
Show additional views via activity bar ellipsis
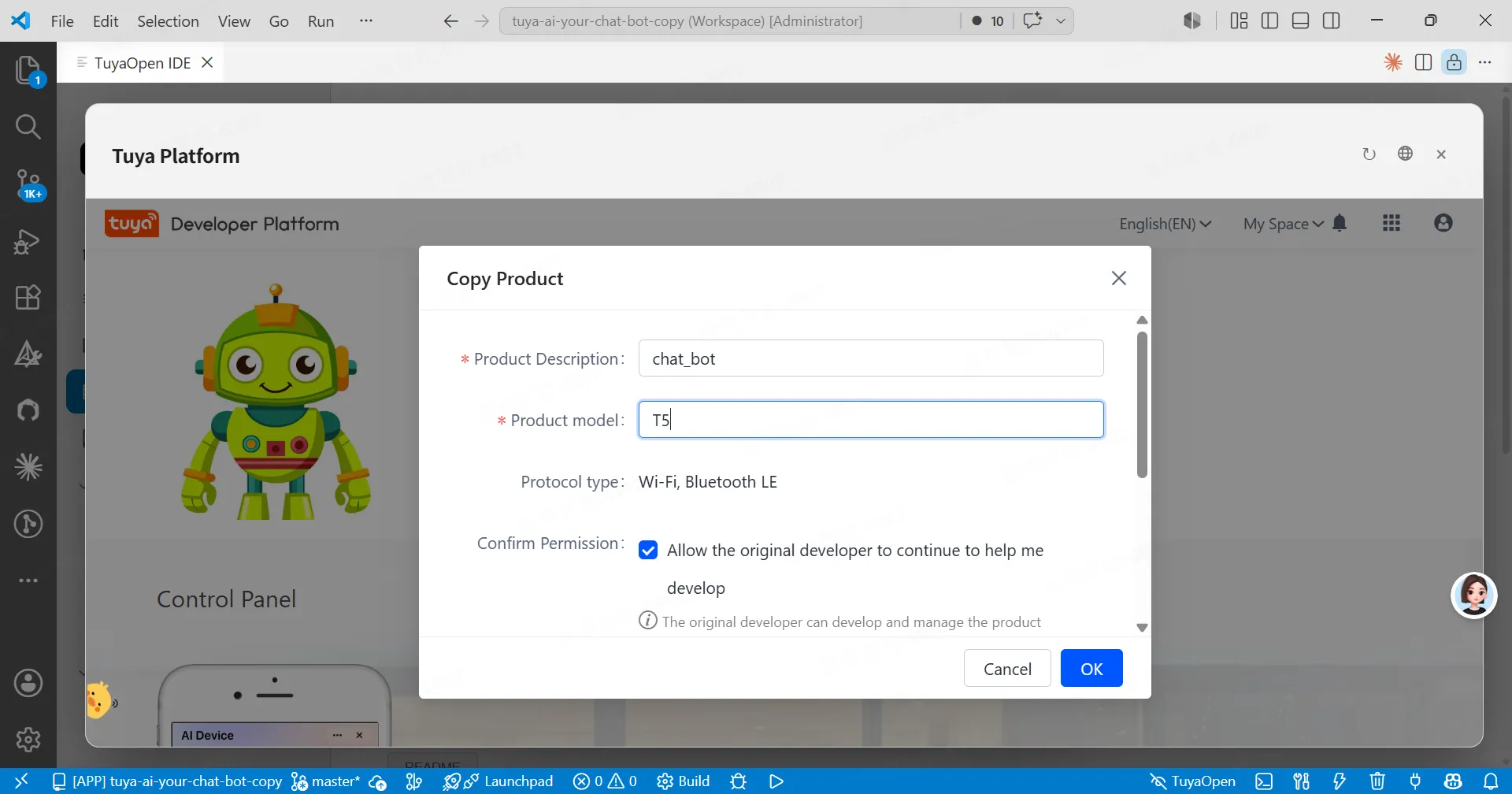click(28, 581)
